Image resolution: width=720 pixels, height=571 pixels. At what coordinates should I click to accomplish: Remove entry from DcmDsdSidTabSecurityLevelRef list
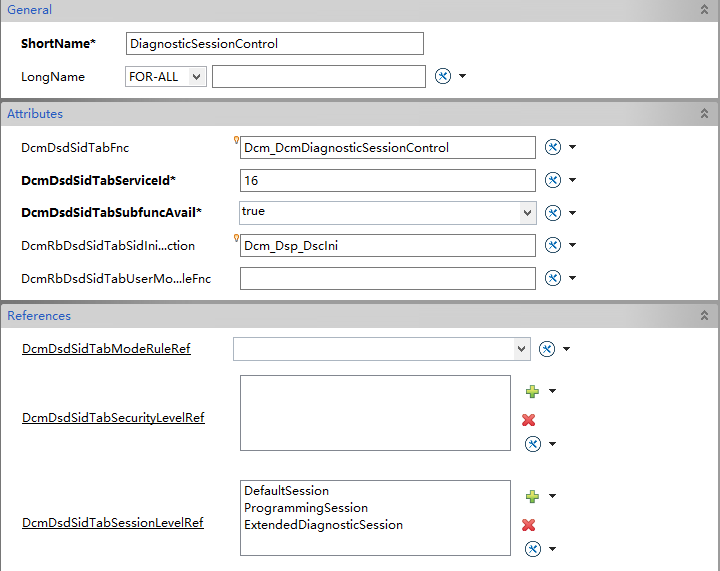(529, 420)
